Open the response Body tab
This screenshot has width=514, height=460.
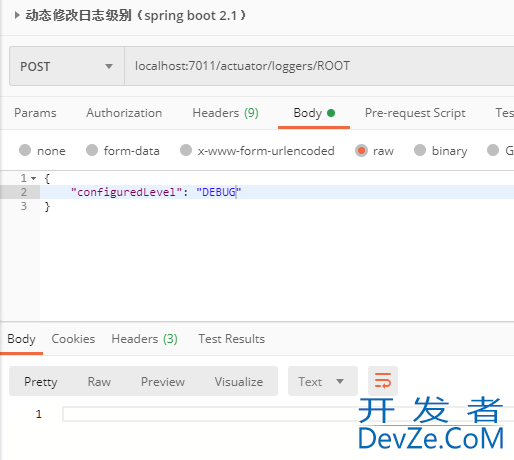click(x=21, y=339)
